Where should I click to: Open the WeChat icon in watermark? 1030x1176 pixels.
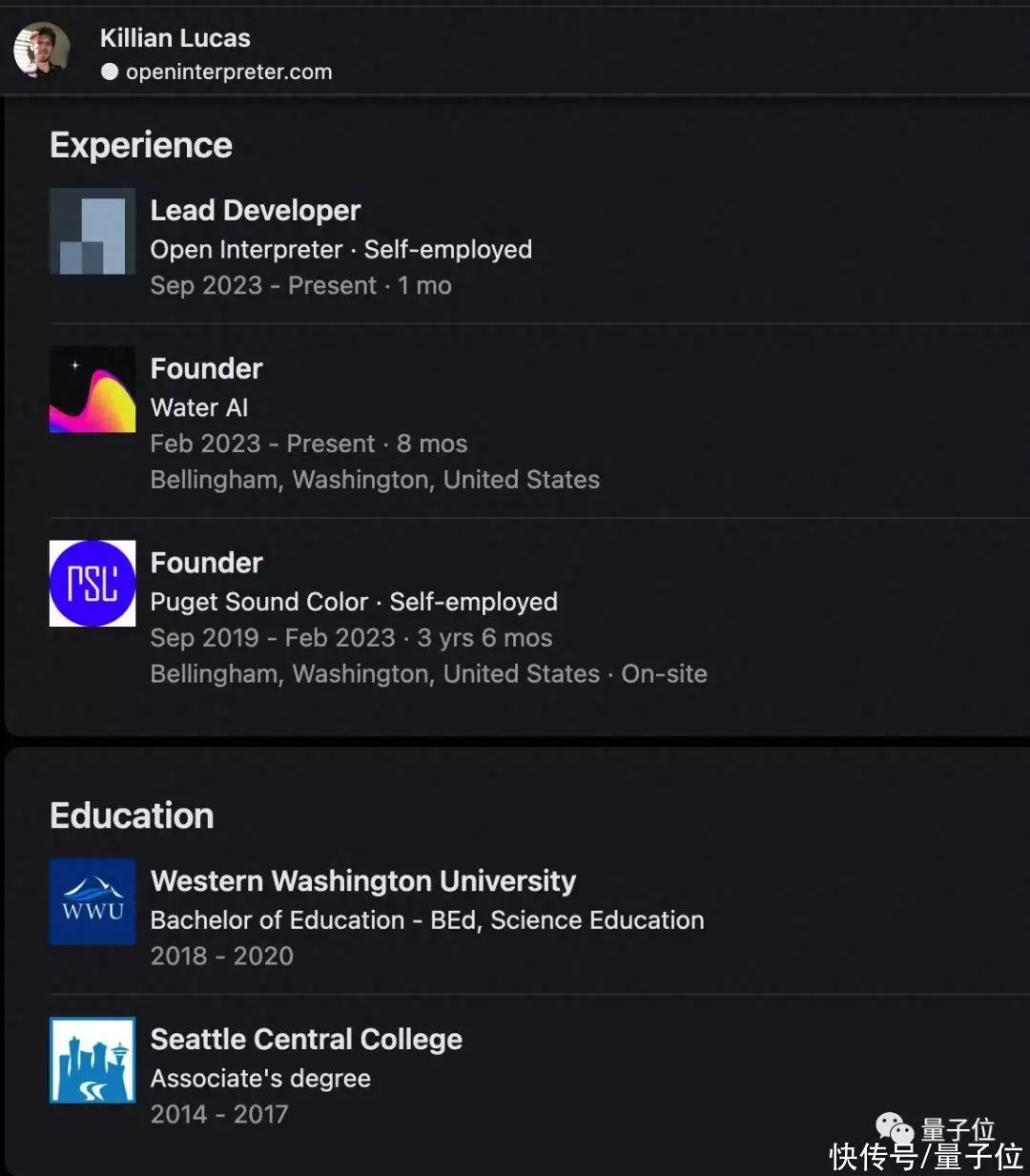(896, 1129)
